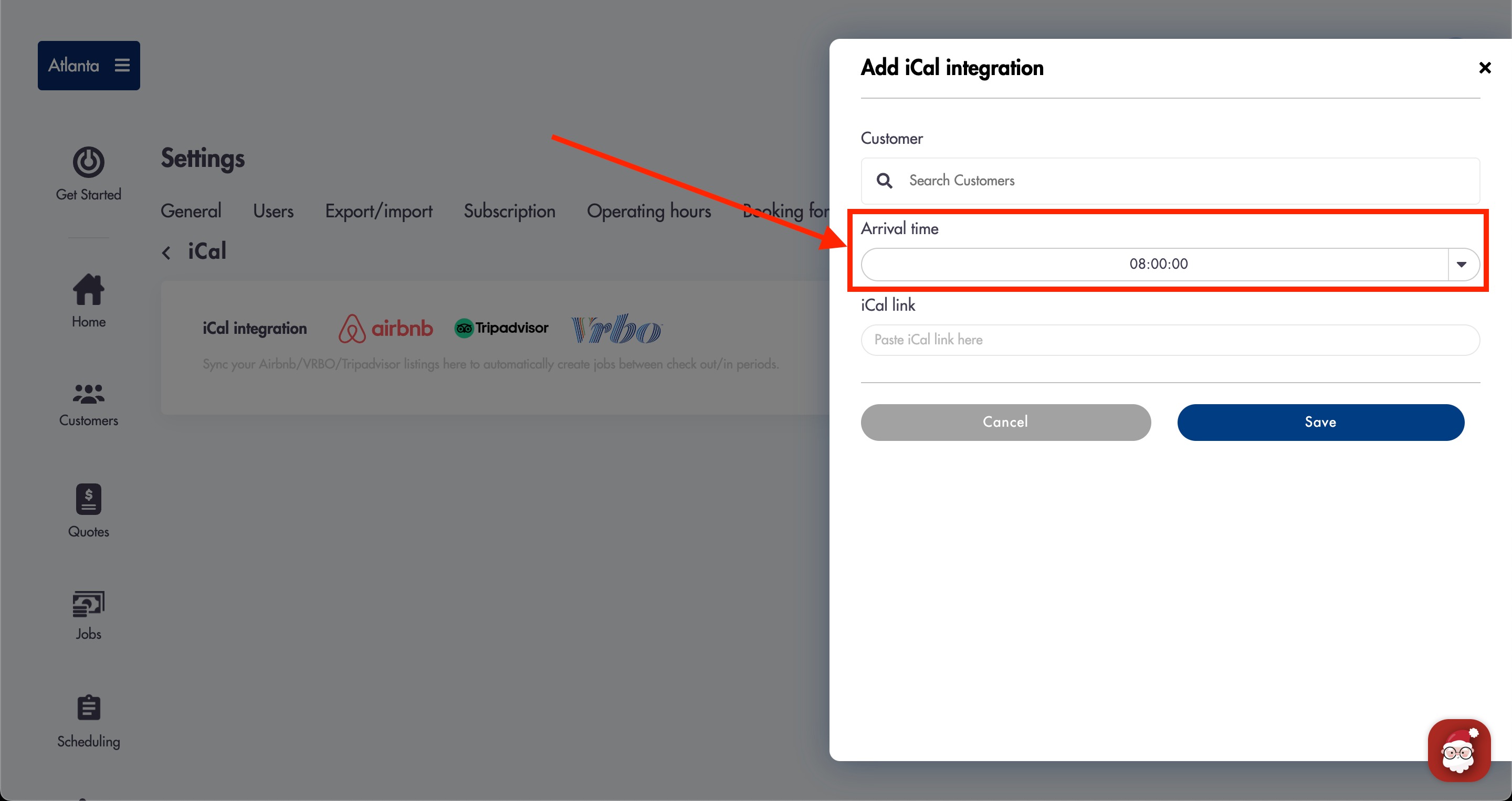Open the Export/import tab
The width and height of the screenshot is (1512, 801).
tap(379, 211)
